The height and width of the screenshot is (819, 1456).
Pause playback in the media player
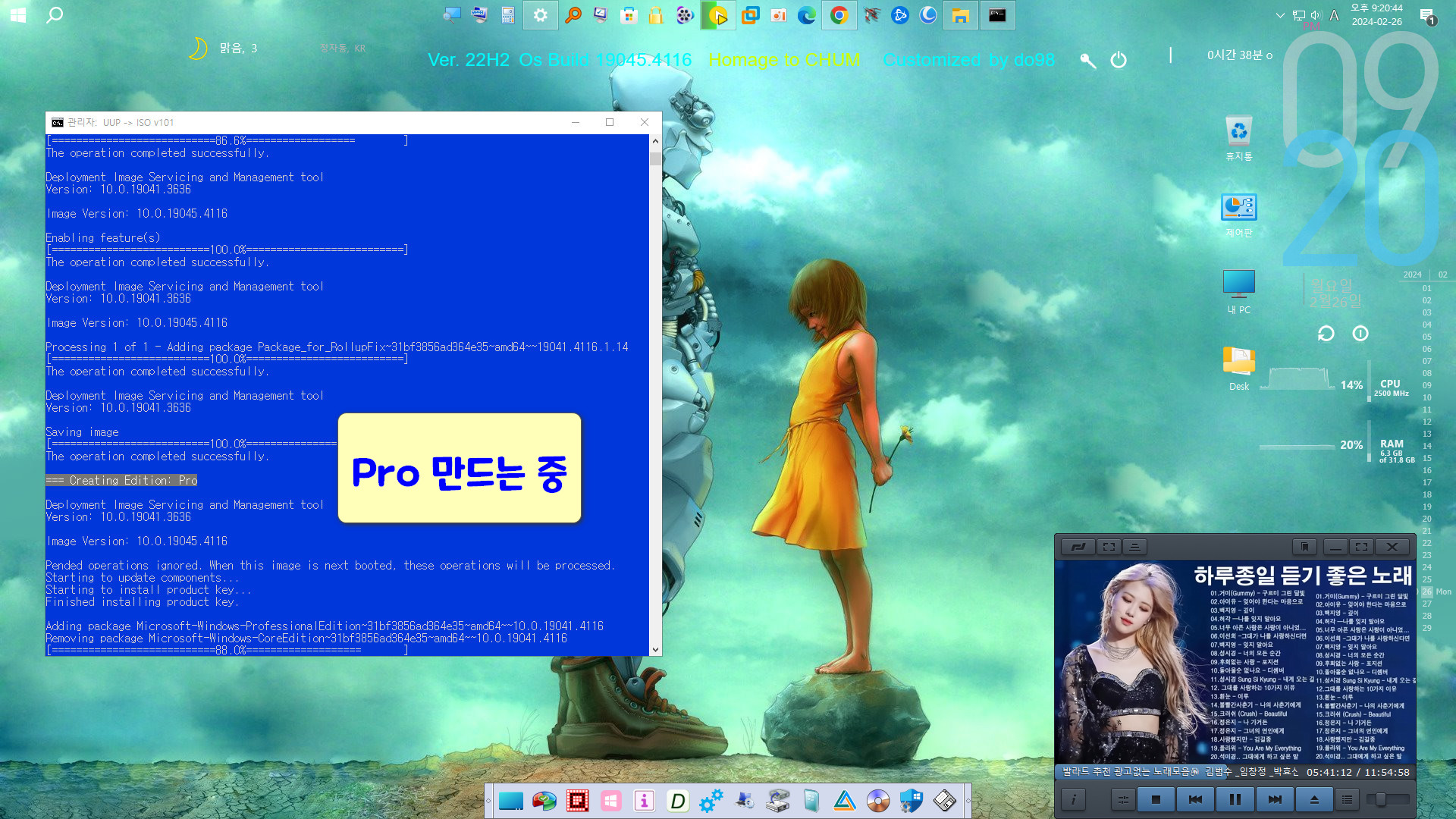point(1235,799)
